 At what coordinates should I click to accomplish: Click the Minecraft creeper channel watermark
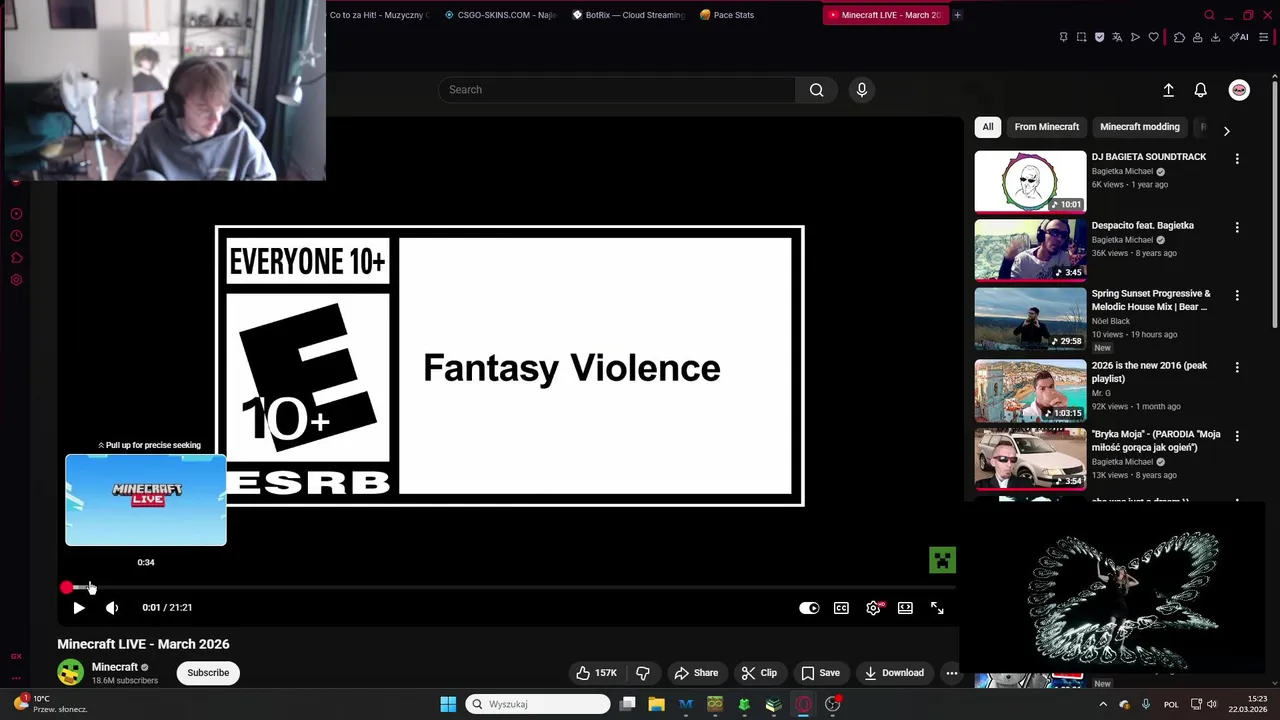(x=942, y=560)
